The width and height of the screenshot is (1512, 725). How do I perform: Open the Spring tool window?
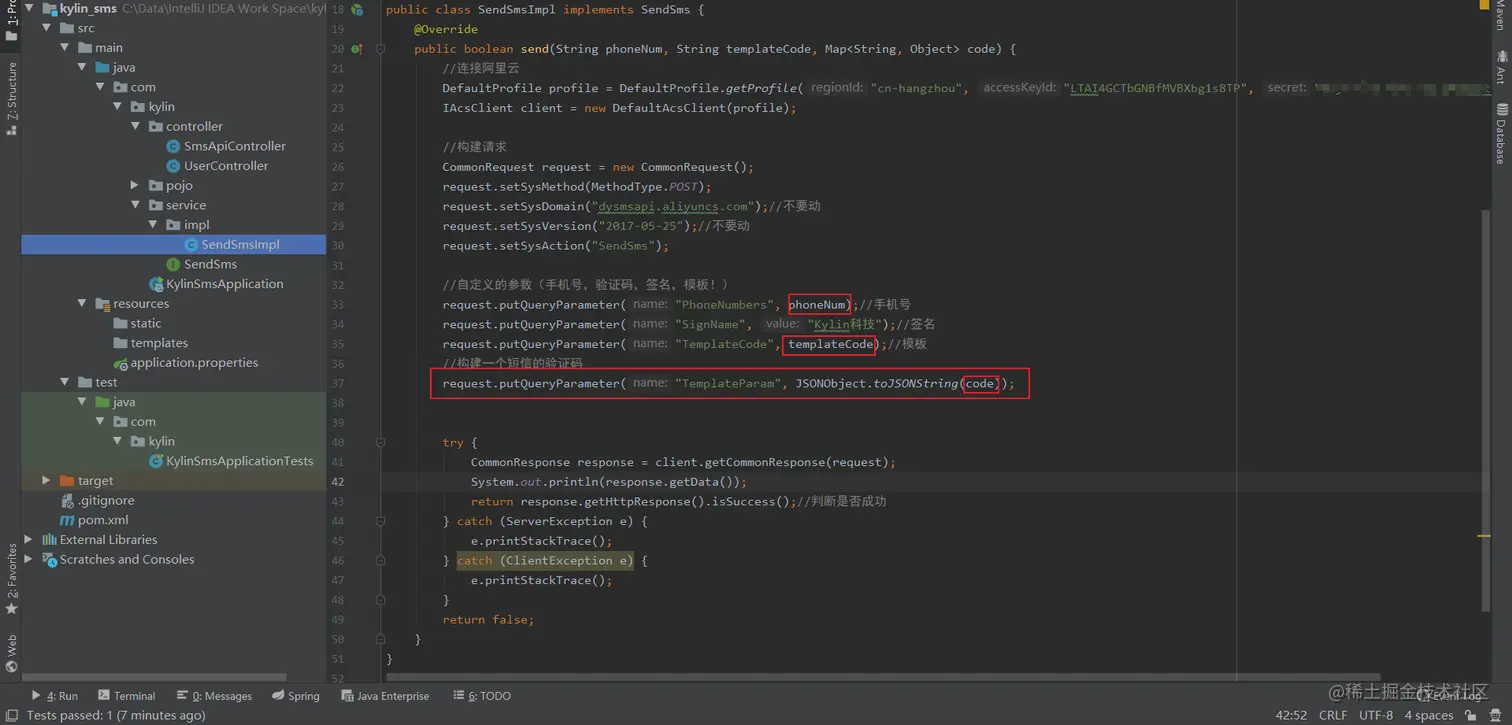pyautogui.click(x=296, y=696)
